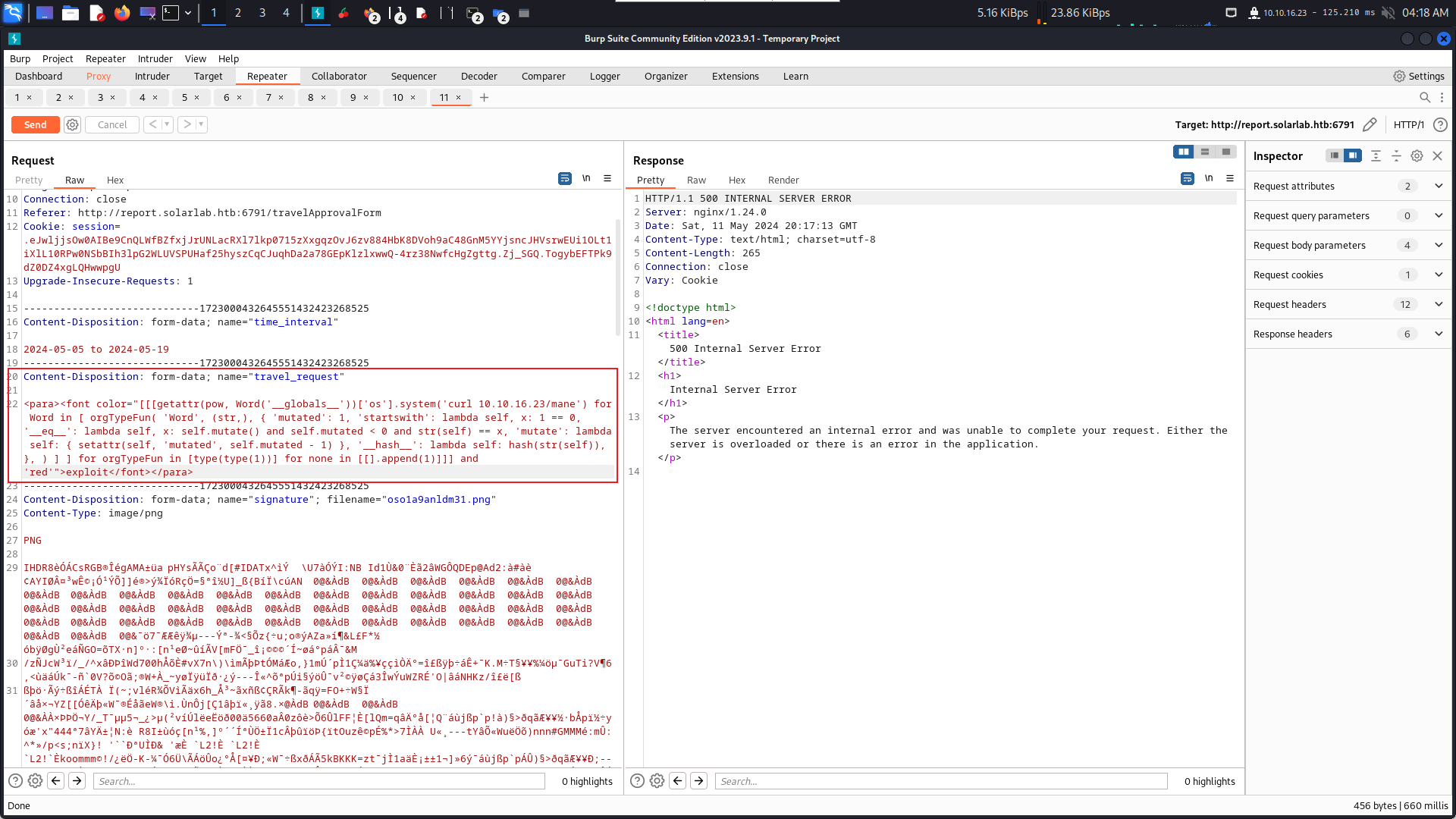Open Send settings gear next to Send

pos(72,124)
